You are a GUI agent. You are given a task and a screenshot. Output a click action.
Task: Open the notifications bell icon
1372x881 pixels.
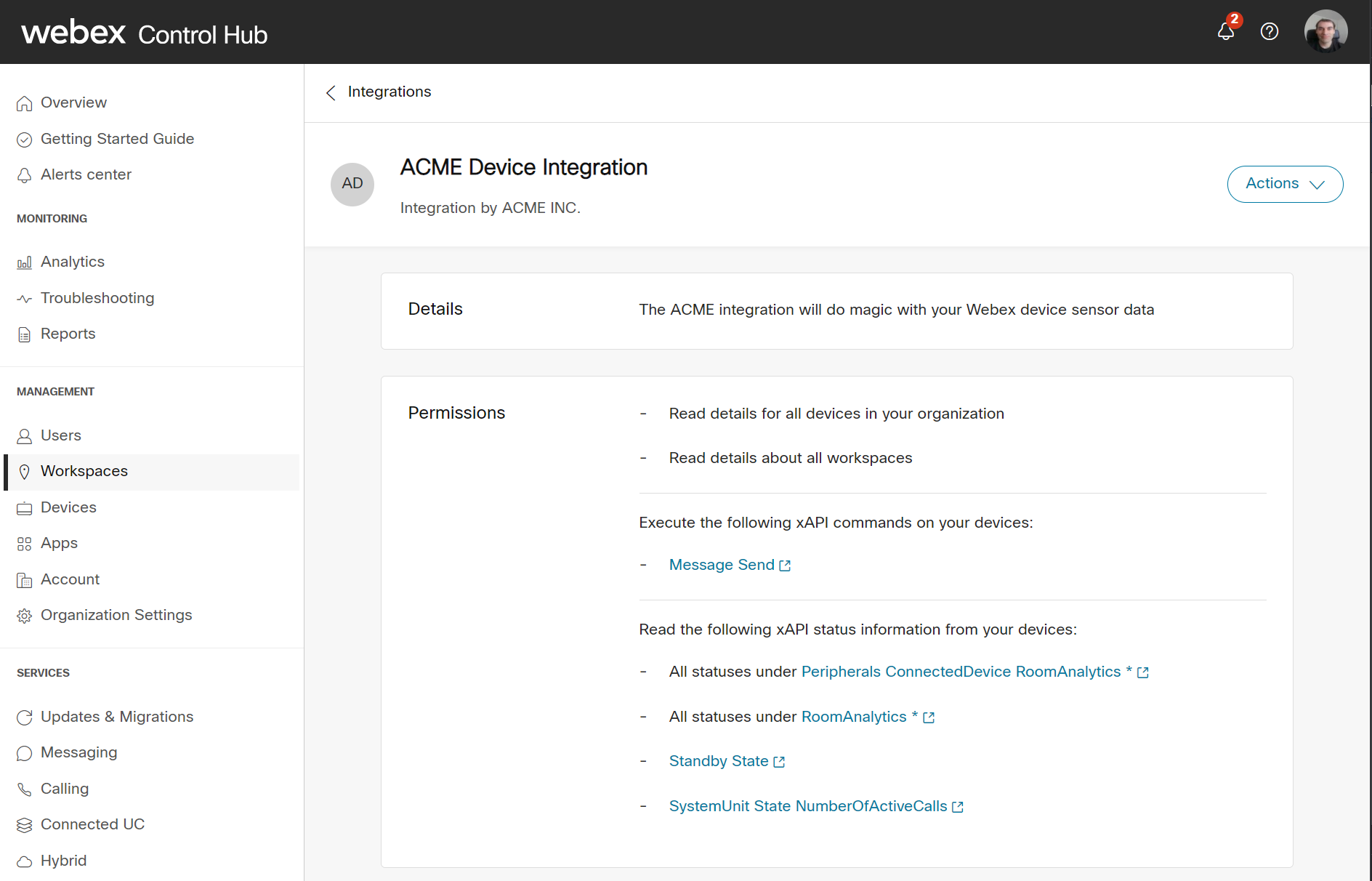pyautogui.click(x=1226, y=31)
